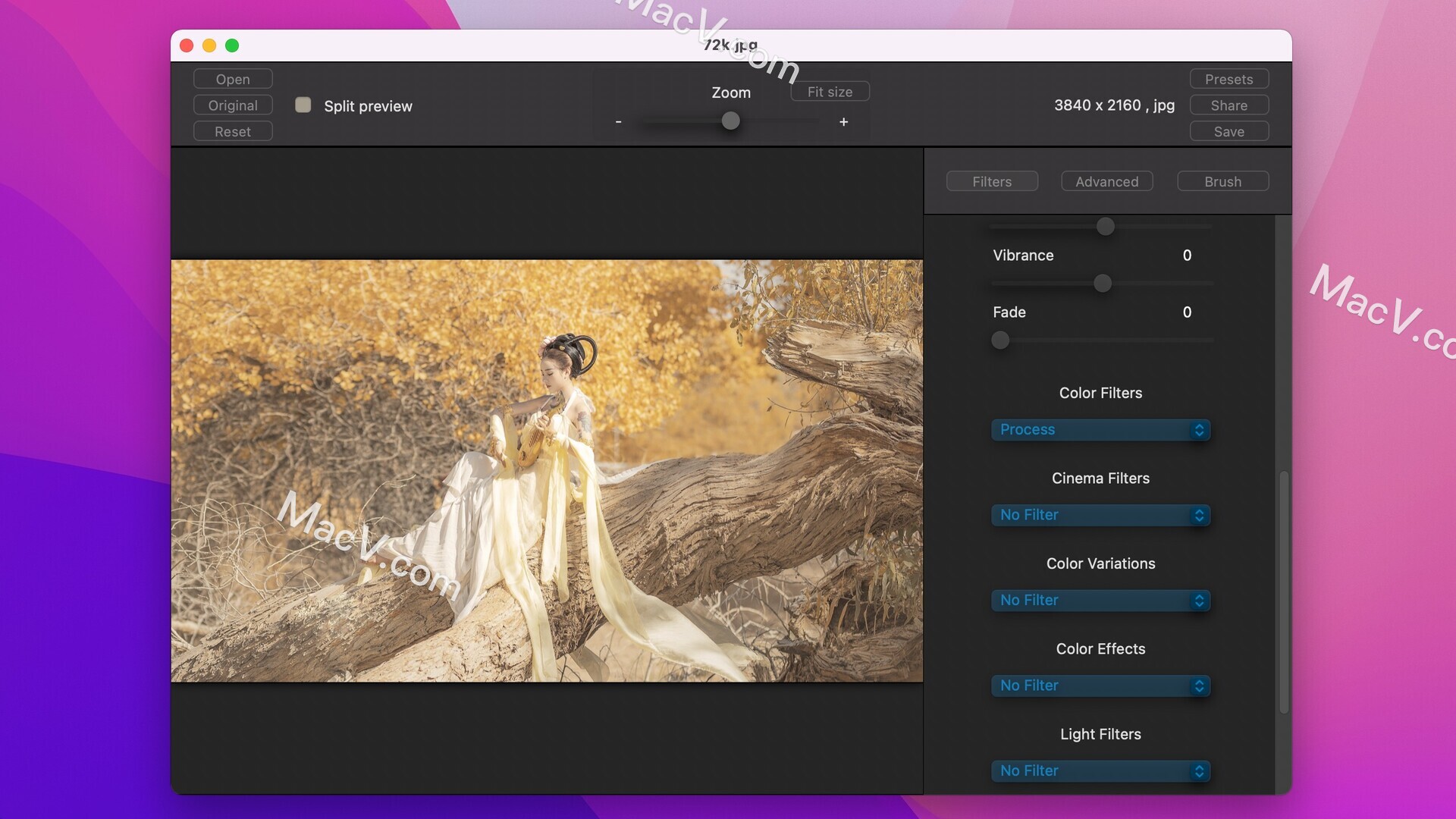Open the Process Color Filters dropdown

[1100, 430]
